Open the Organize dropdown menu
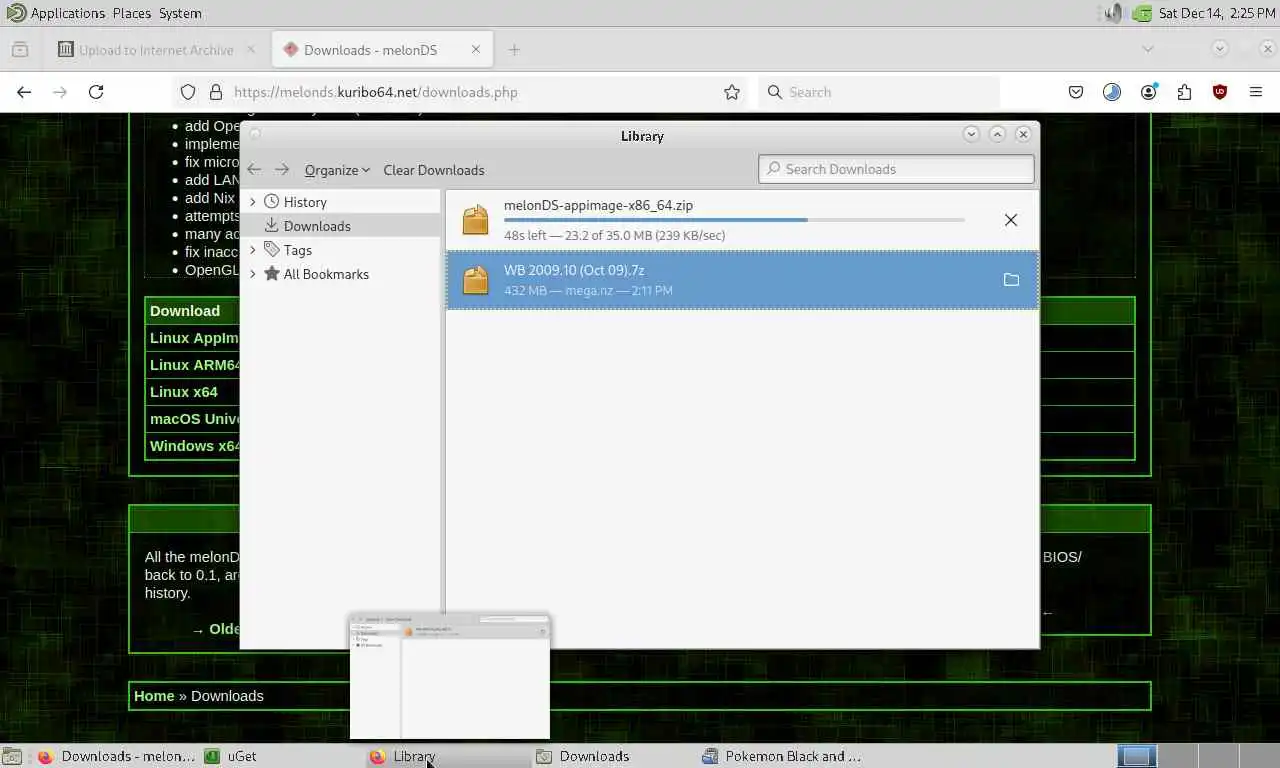 [337, 170]
